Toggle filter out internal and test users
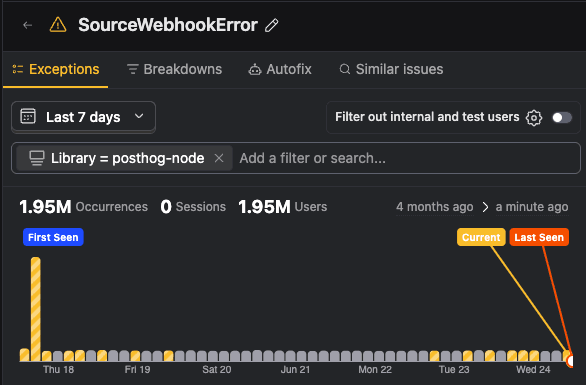The width and height of the screenshot is (586, 385). pos(562,118)
